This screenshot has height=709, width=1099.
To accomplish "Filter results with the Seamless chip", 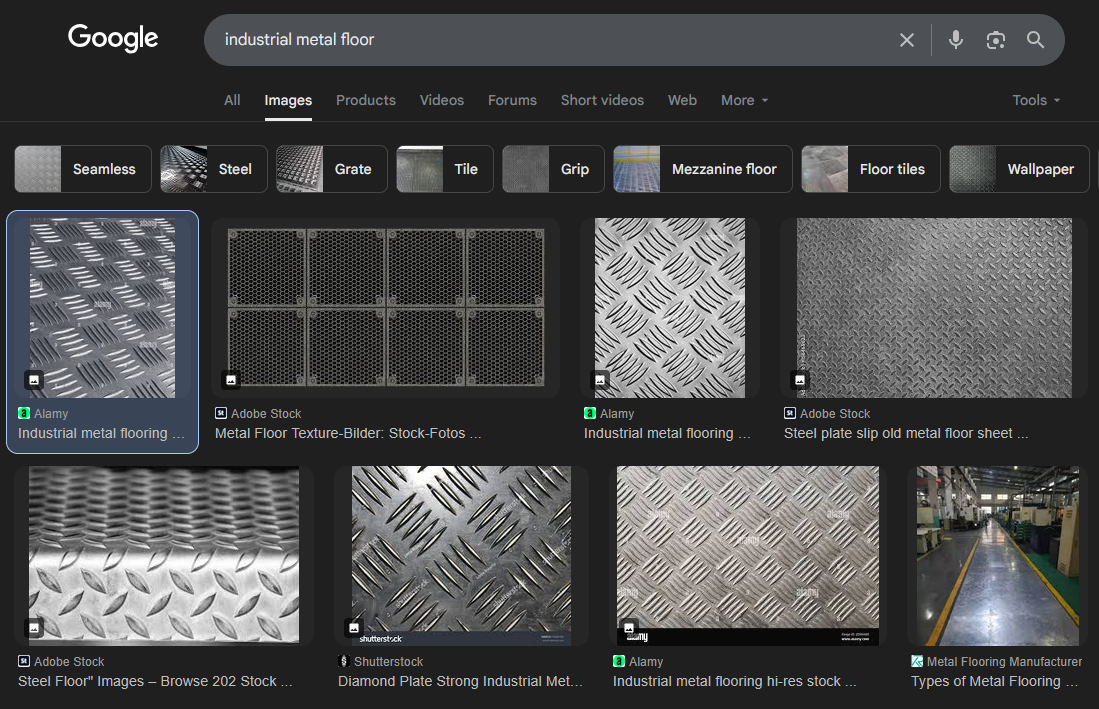I will click(83, 169).
